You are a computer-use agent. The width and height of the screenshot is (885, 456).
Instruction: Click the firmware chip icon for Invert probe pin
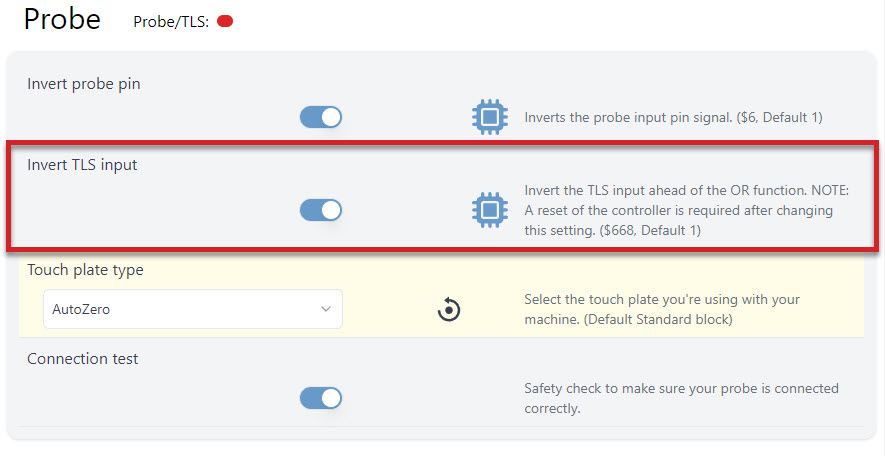[489, 117]
